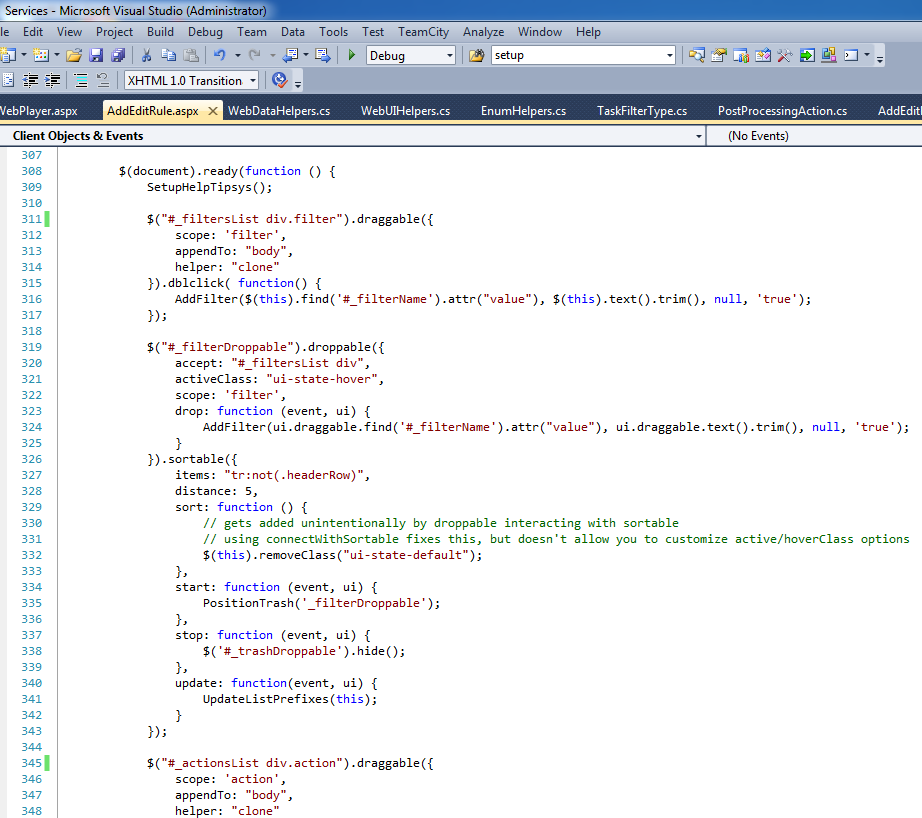Open the Toolbox hammer-and-wrench icon
Screen dimensions: 922x818
(785, 56)
